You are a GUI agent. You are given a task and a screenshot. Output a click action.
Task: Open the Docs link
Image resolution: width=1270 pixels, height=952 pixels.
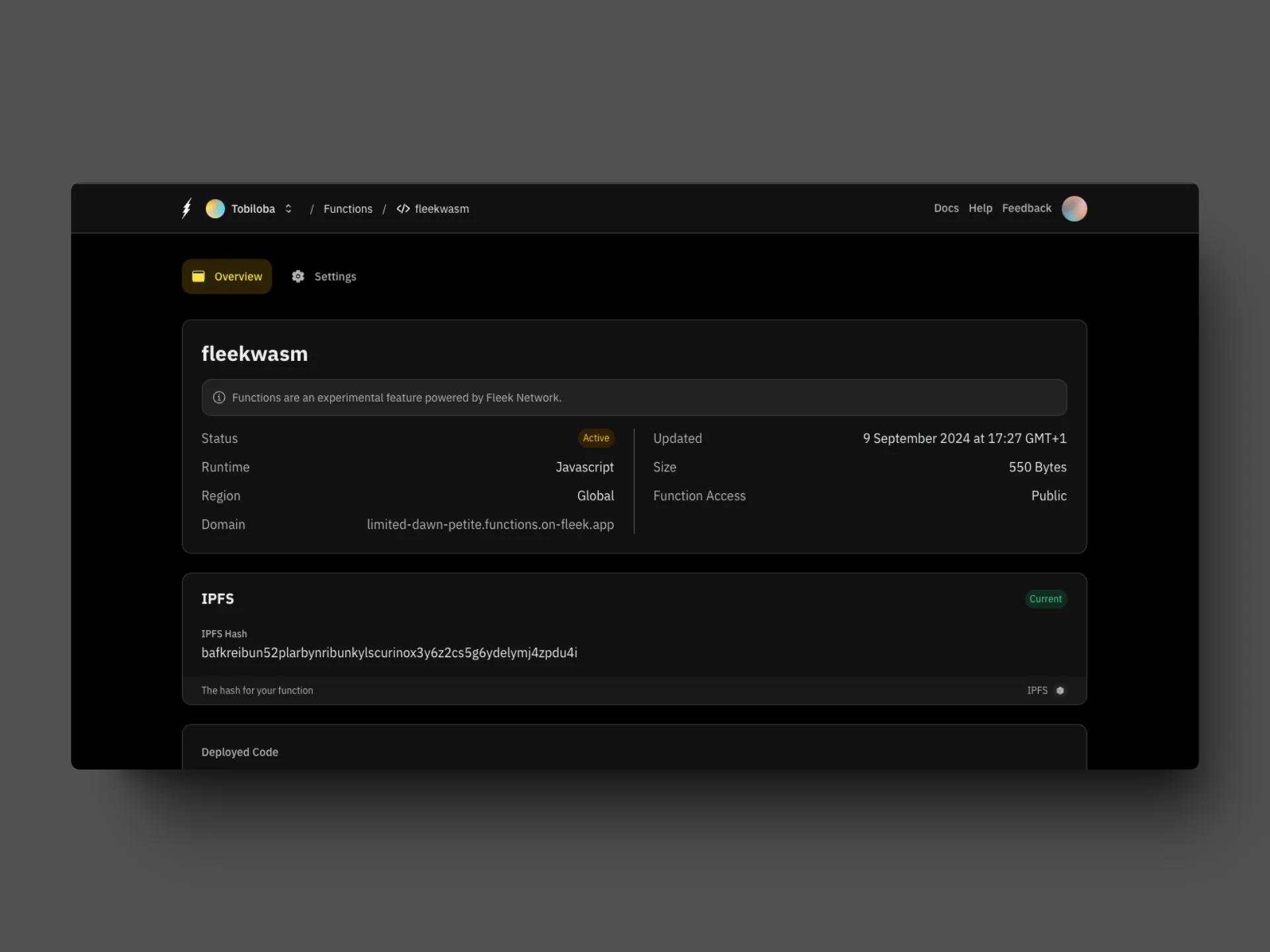[x=946, y=208]
